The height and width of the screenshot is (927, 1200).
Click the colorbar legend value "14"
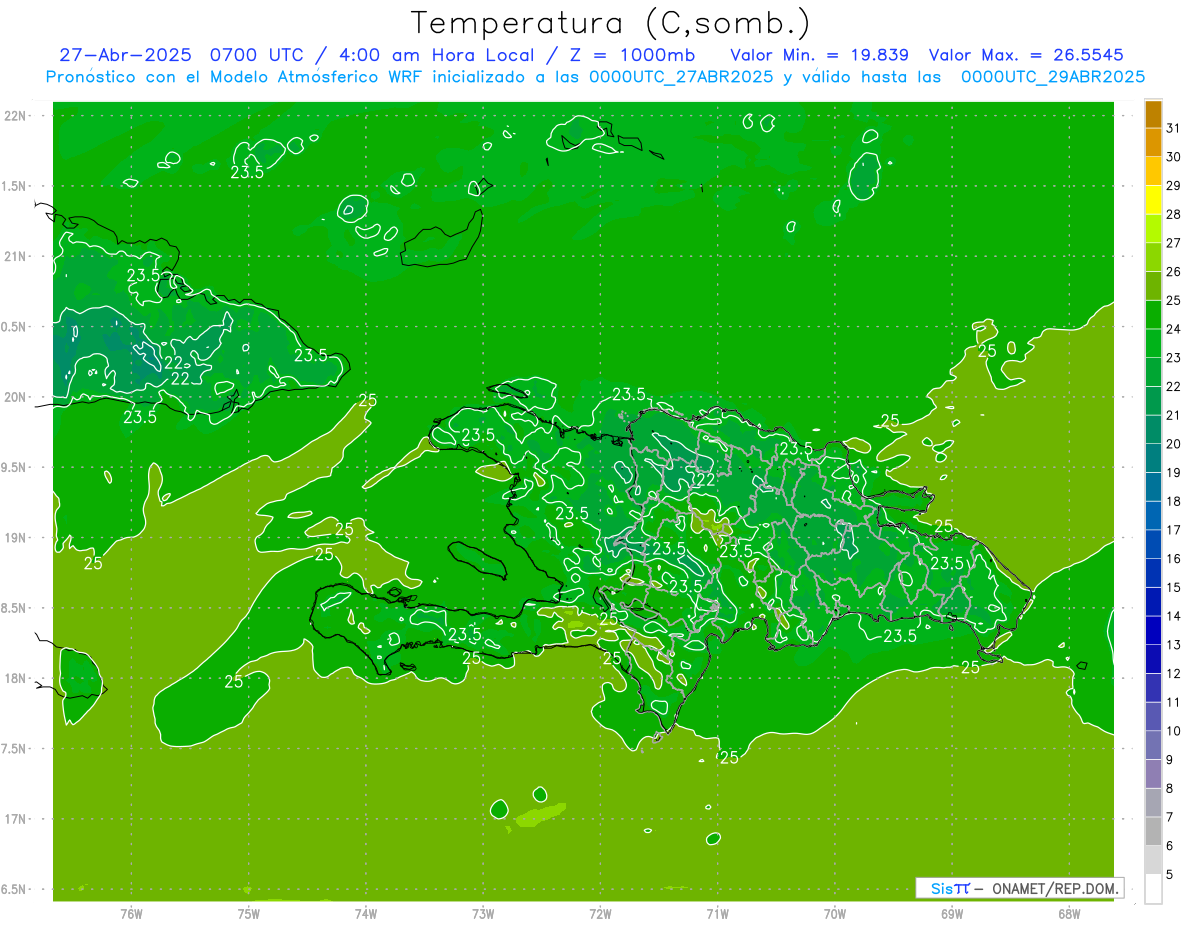coord(1174,616)
